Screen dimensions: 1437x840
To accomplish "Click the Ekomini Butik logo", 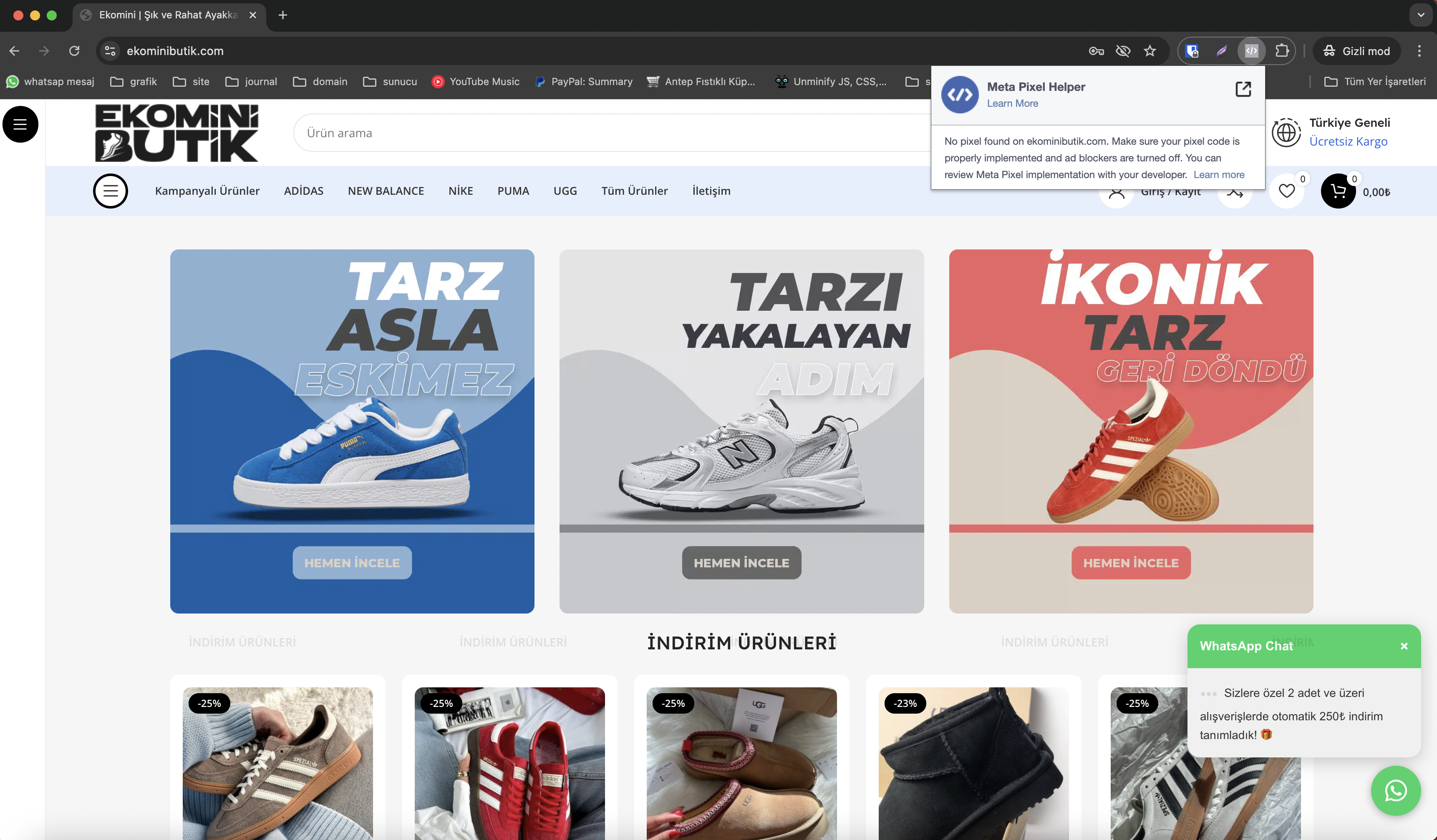I will 177,133.
